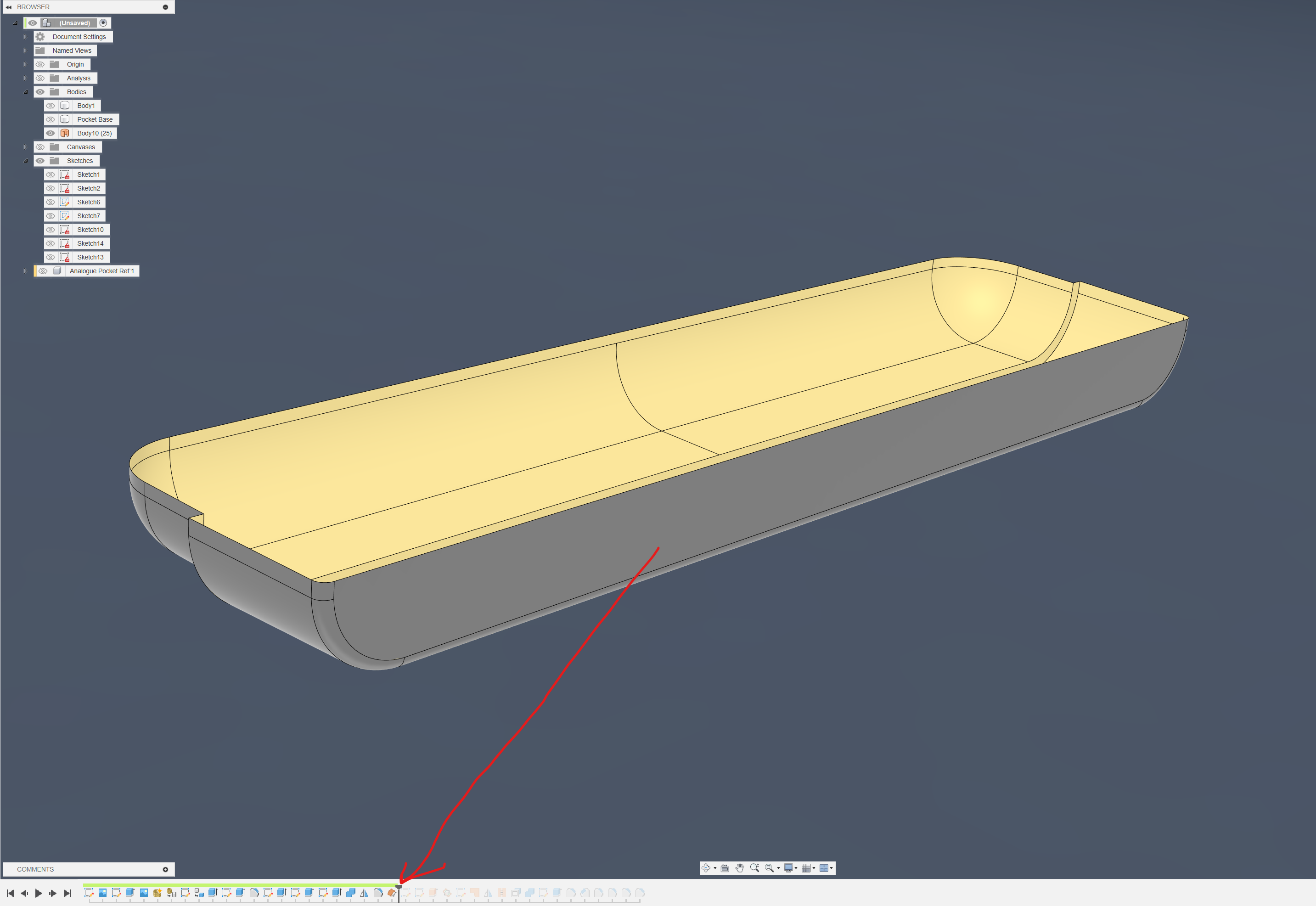Click the Analogue Pocket Ref:1 component

pos(102,271)
